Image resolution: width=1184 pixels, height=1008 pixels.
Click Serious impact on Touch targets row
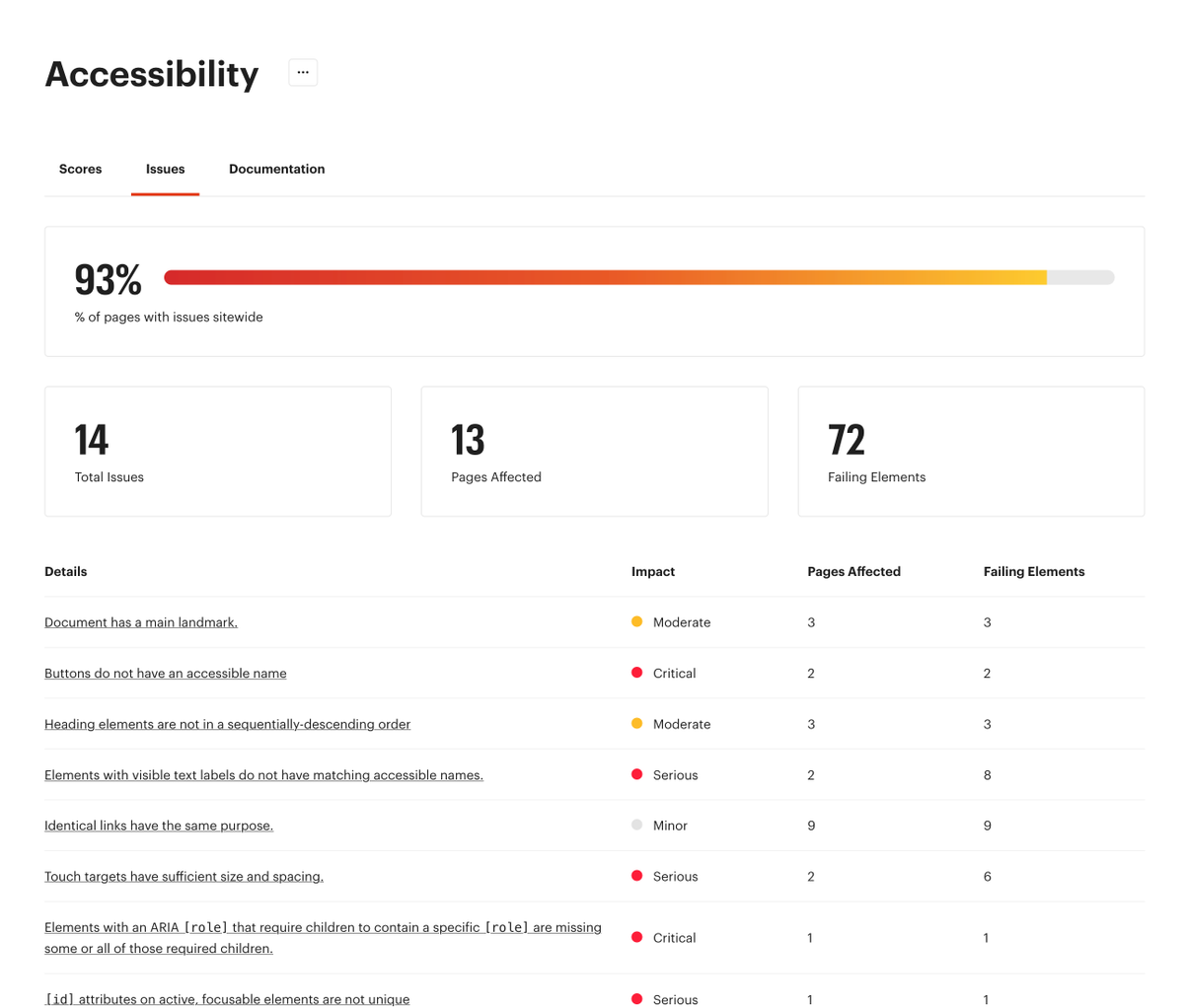(665, 876)
